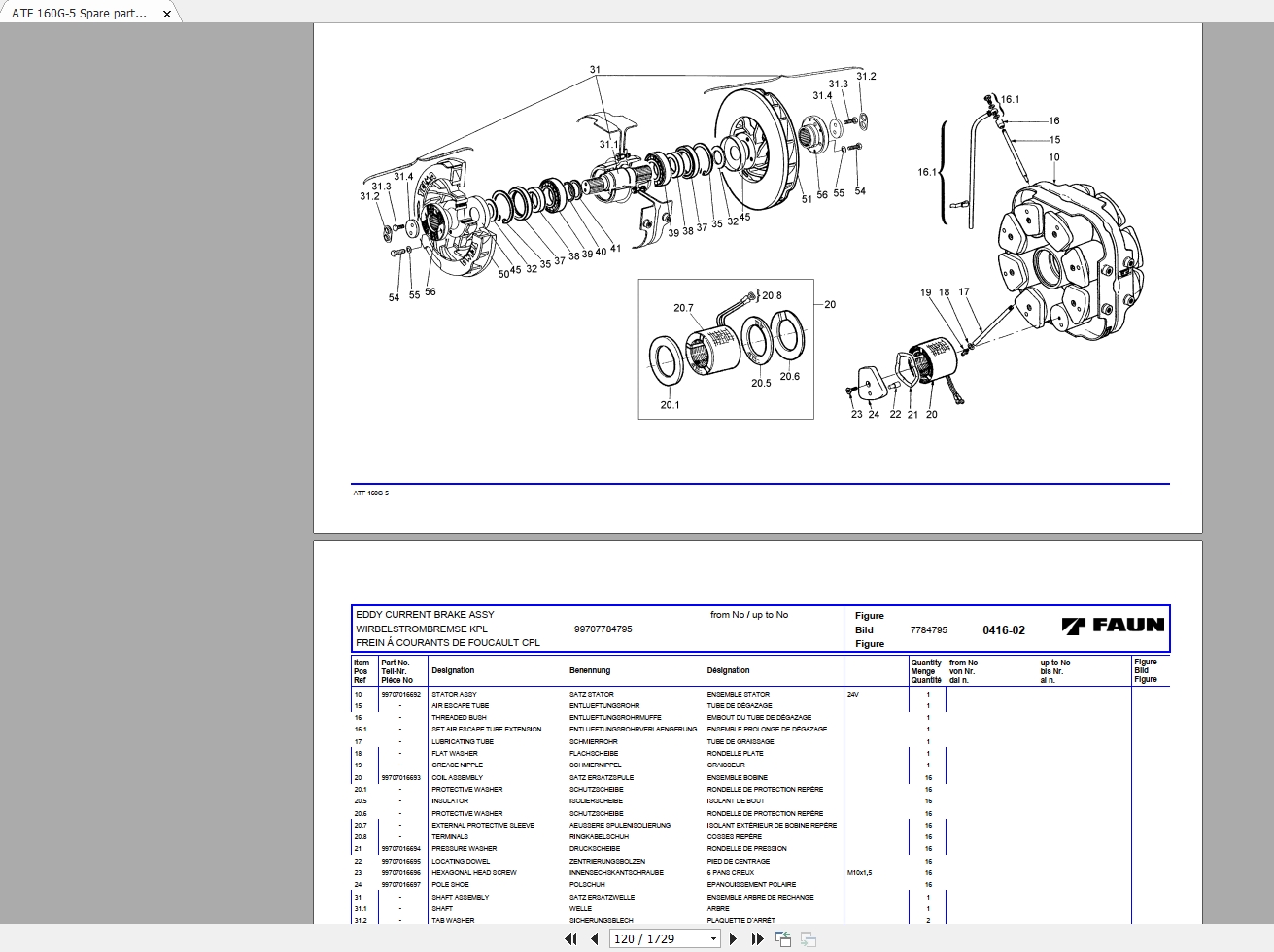Click the inset figure box for item 20
The width and height of the screenshot is (1274, 952).
pos(725,350)
